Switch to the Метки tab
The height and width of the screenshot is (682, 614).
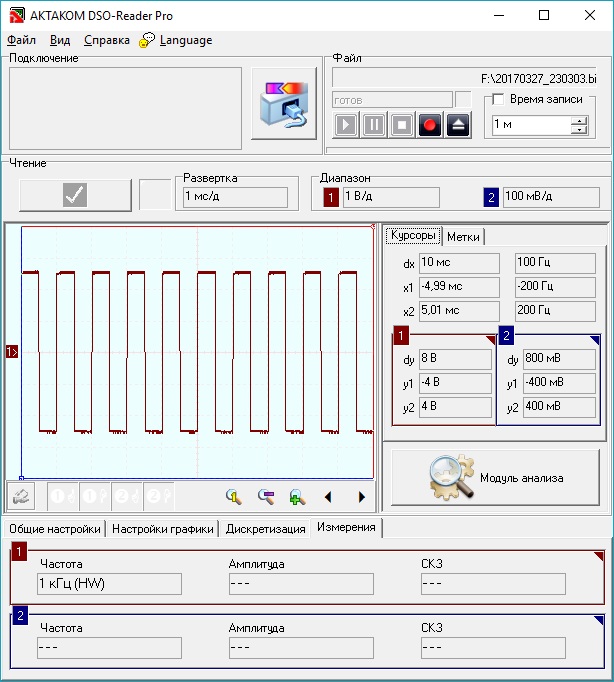463,237
